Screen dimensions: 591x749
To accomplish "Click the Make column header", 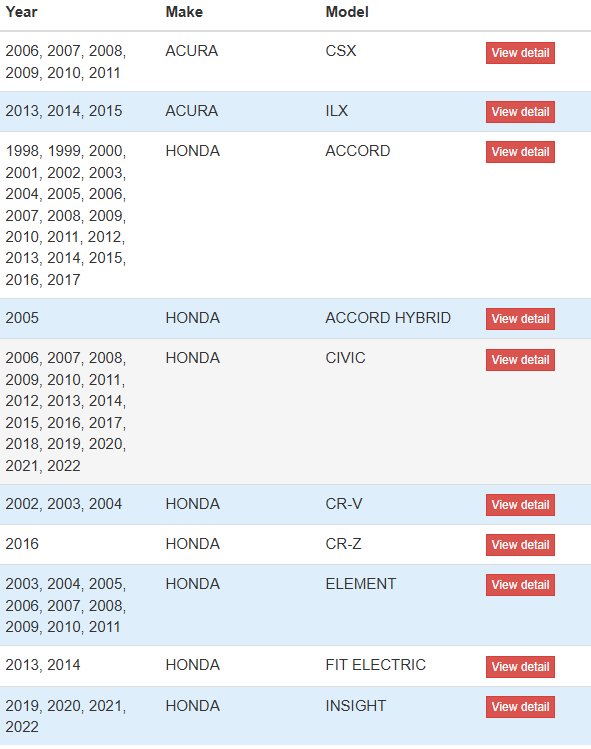I will 184,12.
